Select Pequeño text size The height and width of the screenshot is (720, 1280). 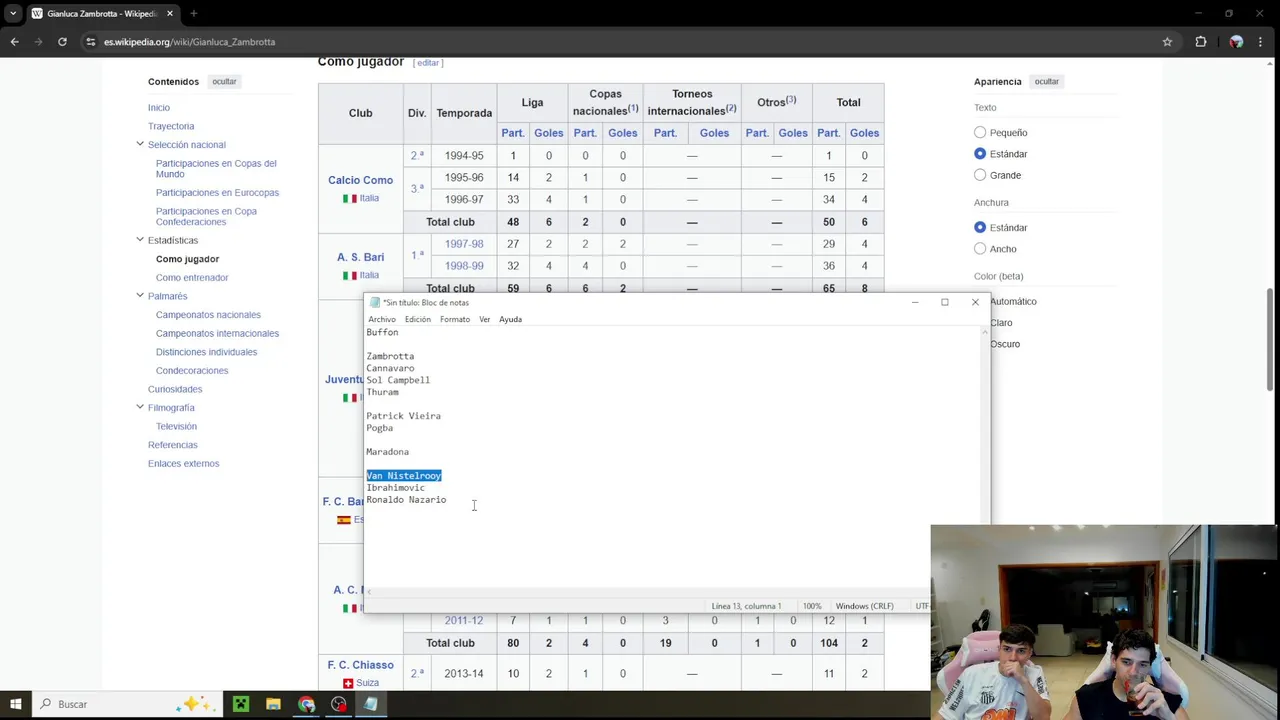980,132
